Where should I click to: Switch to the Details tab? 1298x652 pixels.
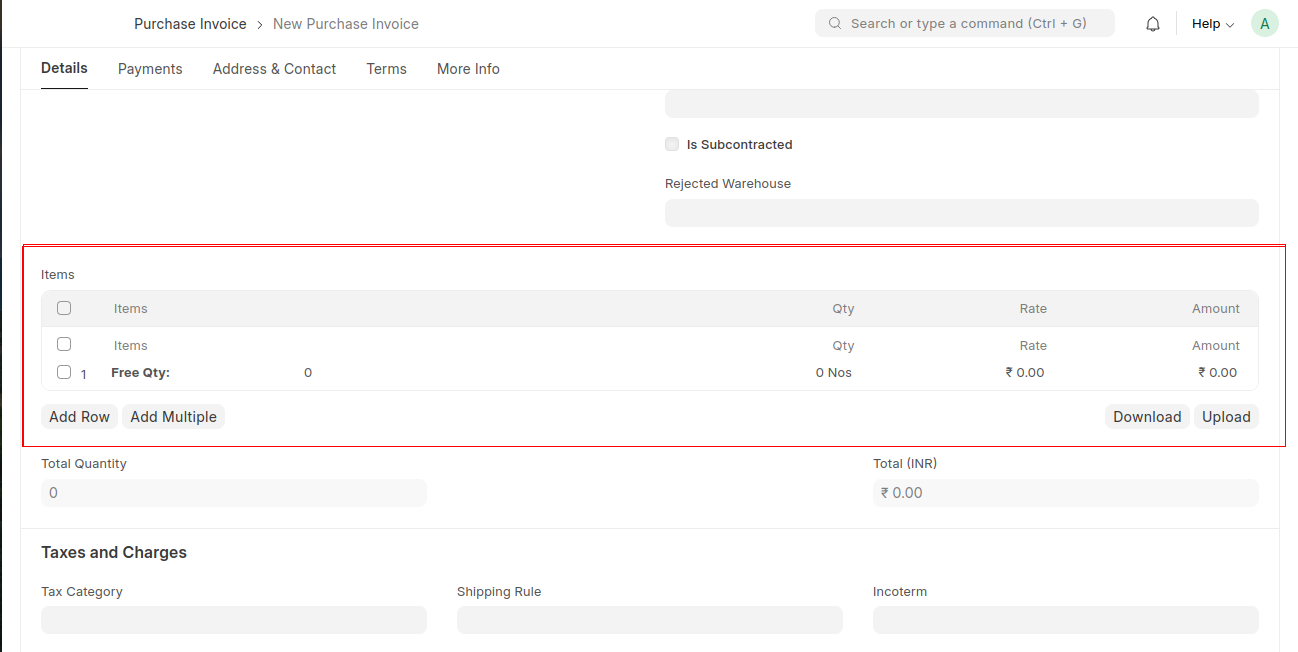[x=64, y=68]
